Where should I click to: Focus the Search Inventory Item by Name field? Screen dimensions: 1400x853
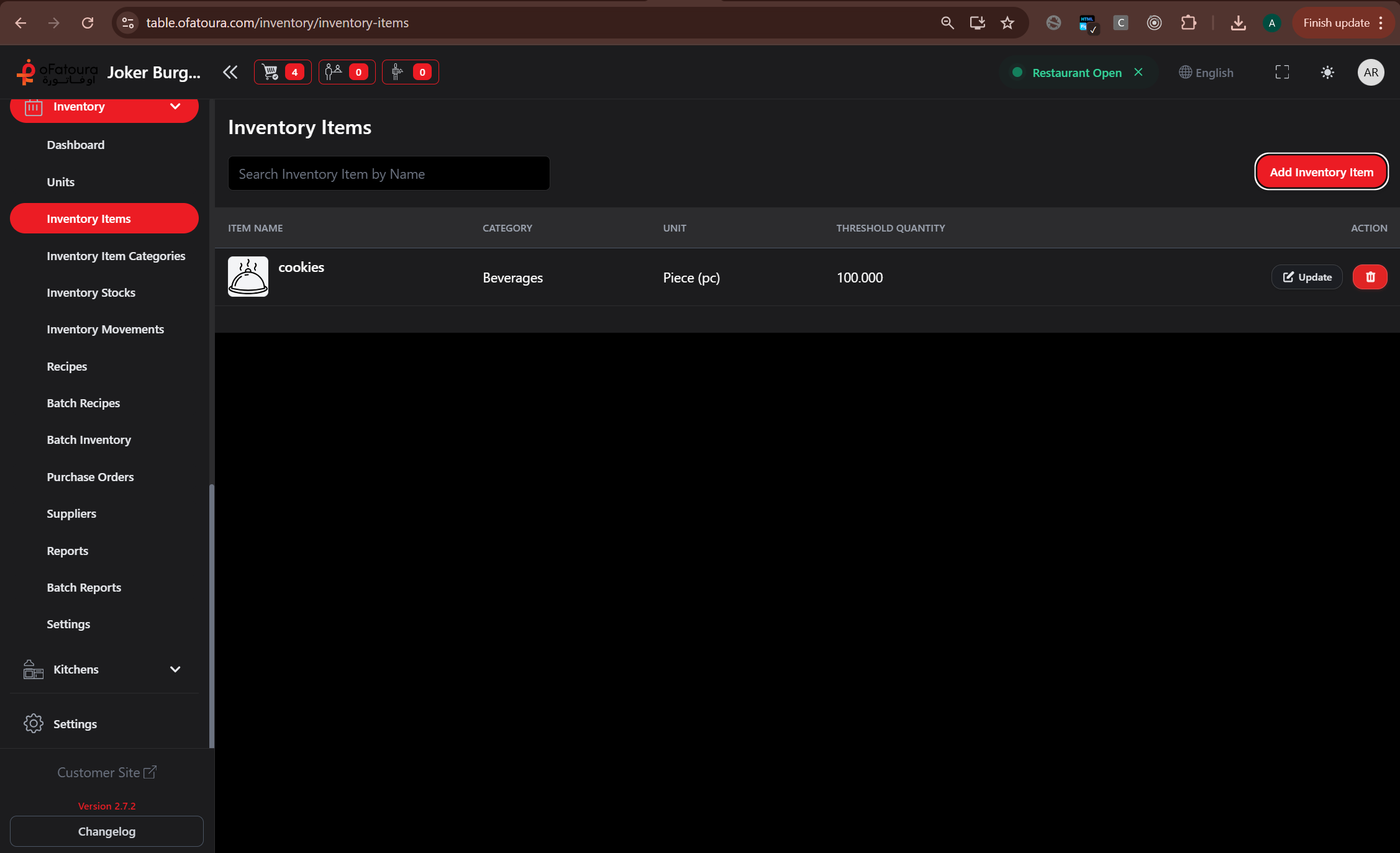coord(389,174)
